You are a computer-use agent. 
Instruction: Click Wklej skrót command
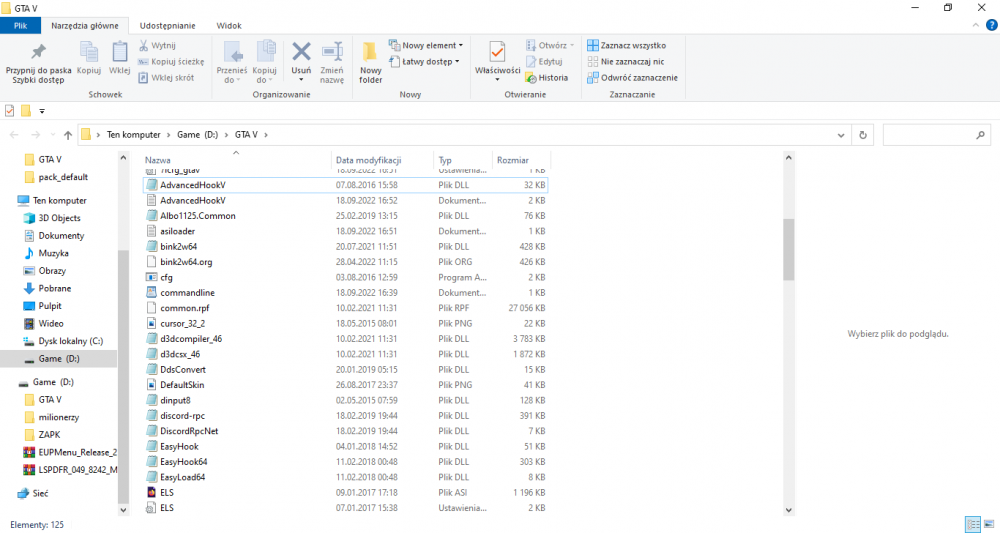[166, 77]
